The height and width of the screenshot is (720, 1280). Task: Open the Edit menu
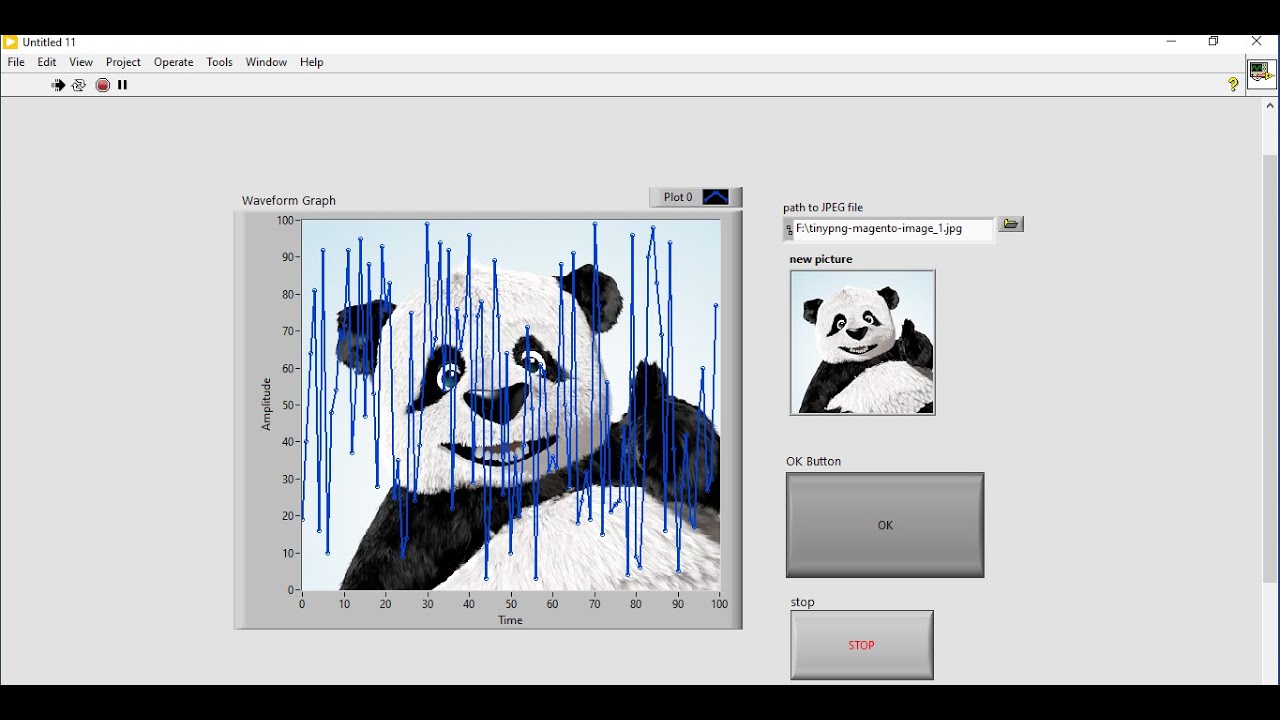click(47, 62)
